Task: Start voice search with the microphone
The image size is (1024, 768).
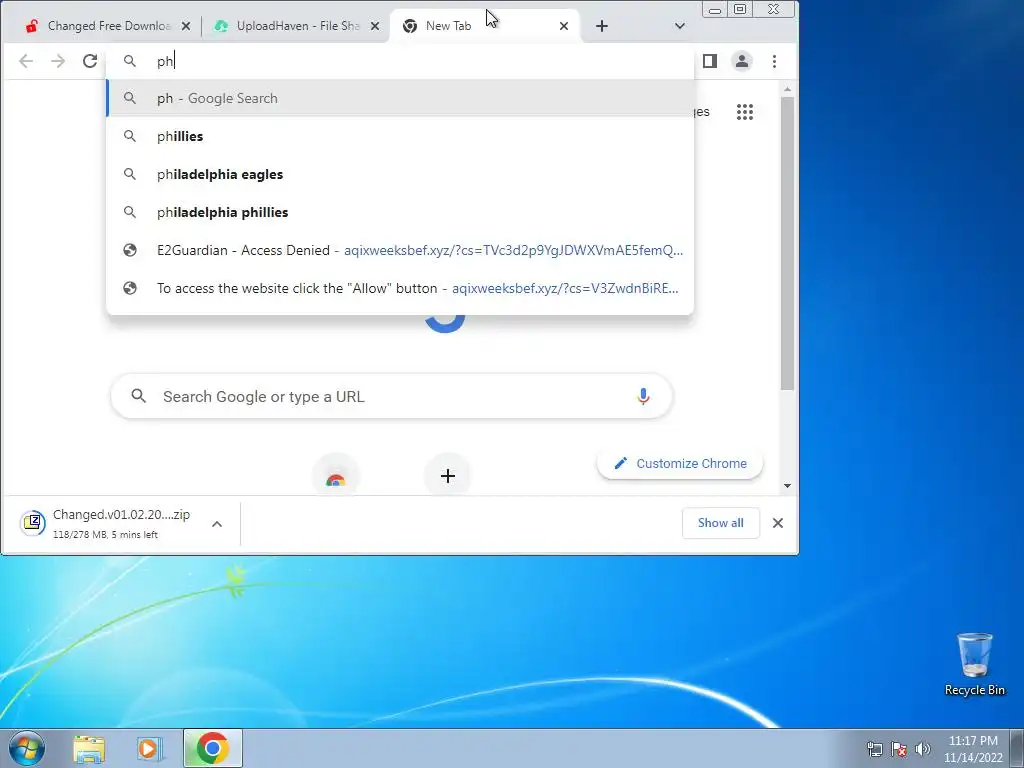Action: pyautogui.click(x=643, y=396)
